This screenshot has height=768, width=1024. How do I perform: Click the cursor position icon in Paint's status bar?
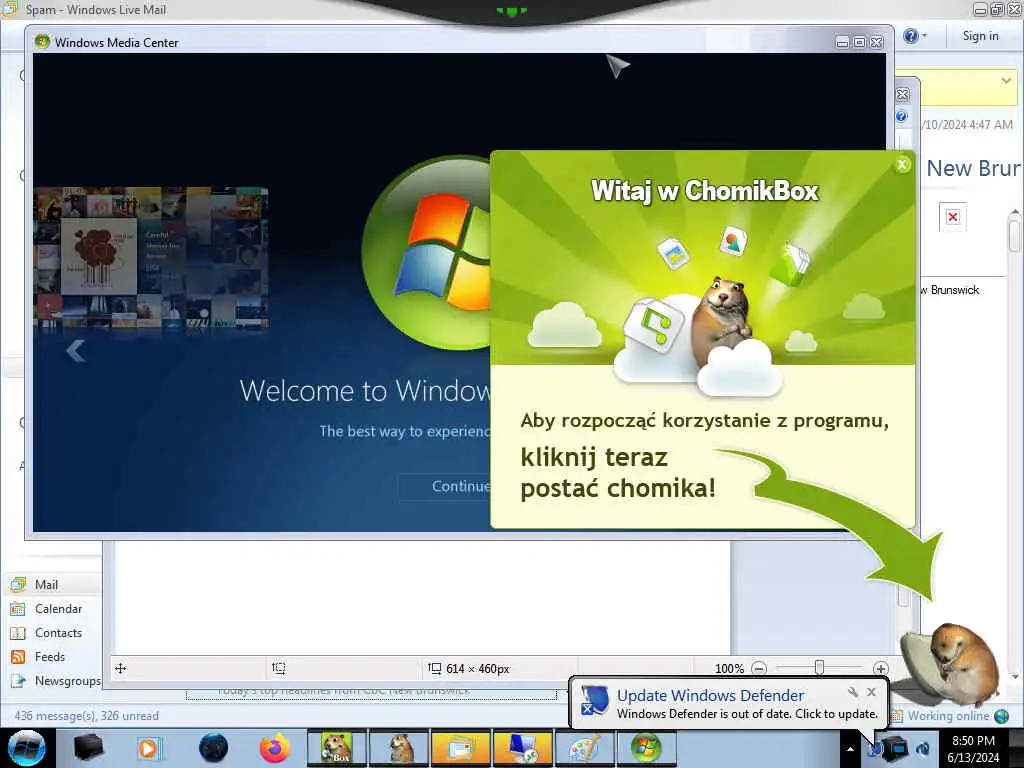coord(121,668)
